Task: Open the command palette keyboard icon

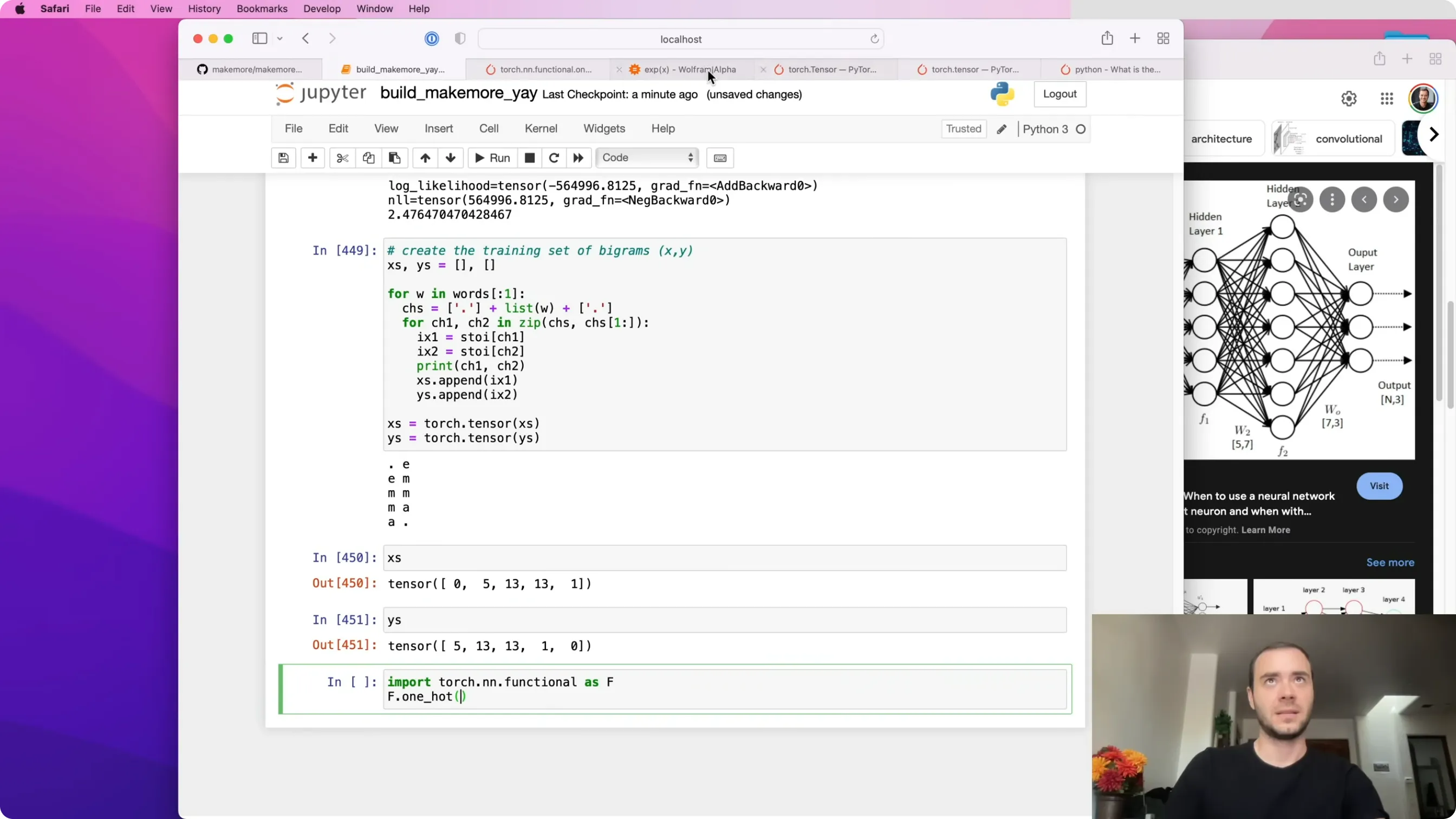Action: [720, 158]
